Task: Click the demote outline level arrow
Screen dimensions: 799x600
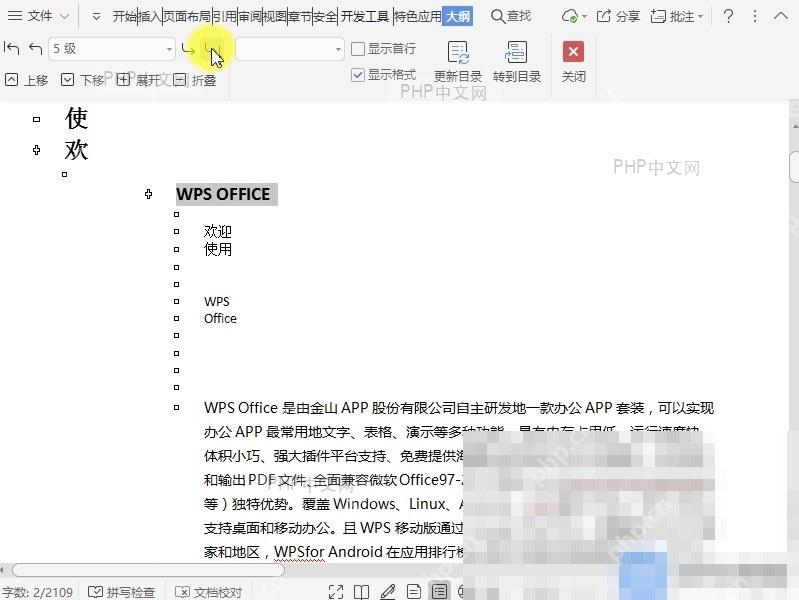Action: tap(188, 49)
